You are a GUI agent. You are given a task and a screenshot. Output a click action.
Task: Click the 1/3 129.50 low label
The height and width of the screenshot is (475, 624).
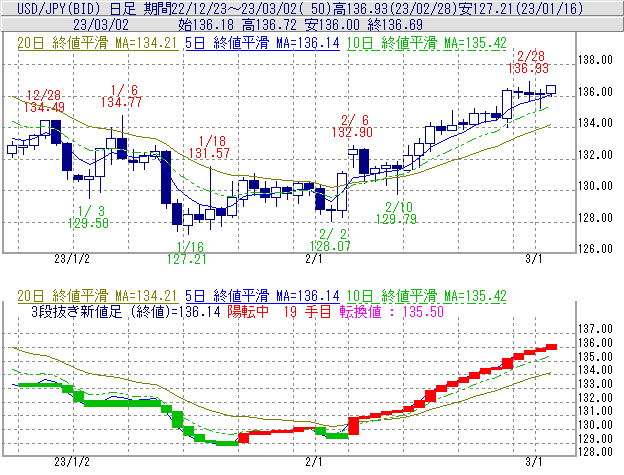point(88,217)
